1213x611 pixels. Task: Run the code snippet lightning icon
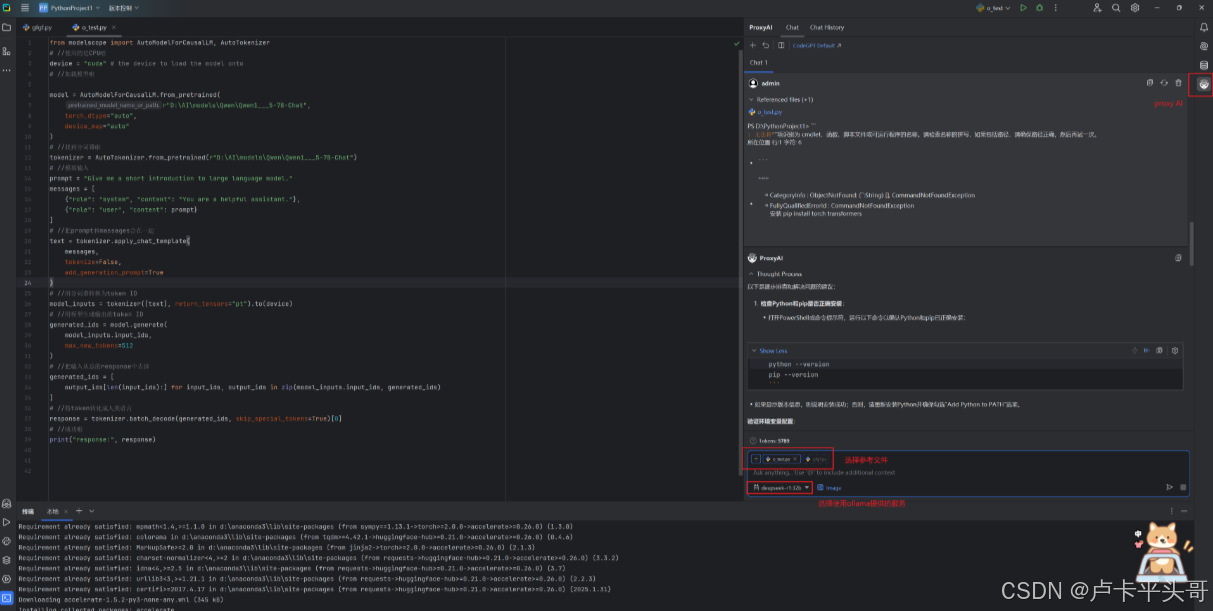pos(1134,351)
